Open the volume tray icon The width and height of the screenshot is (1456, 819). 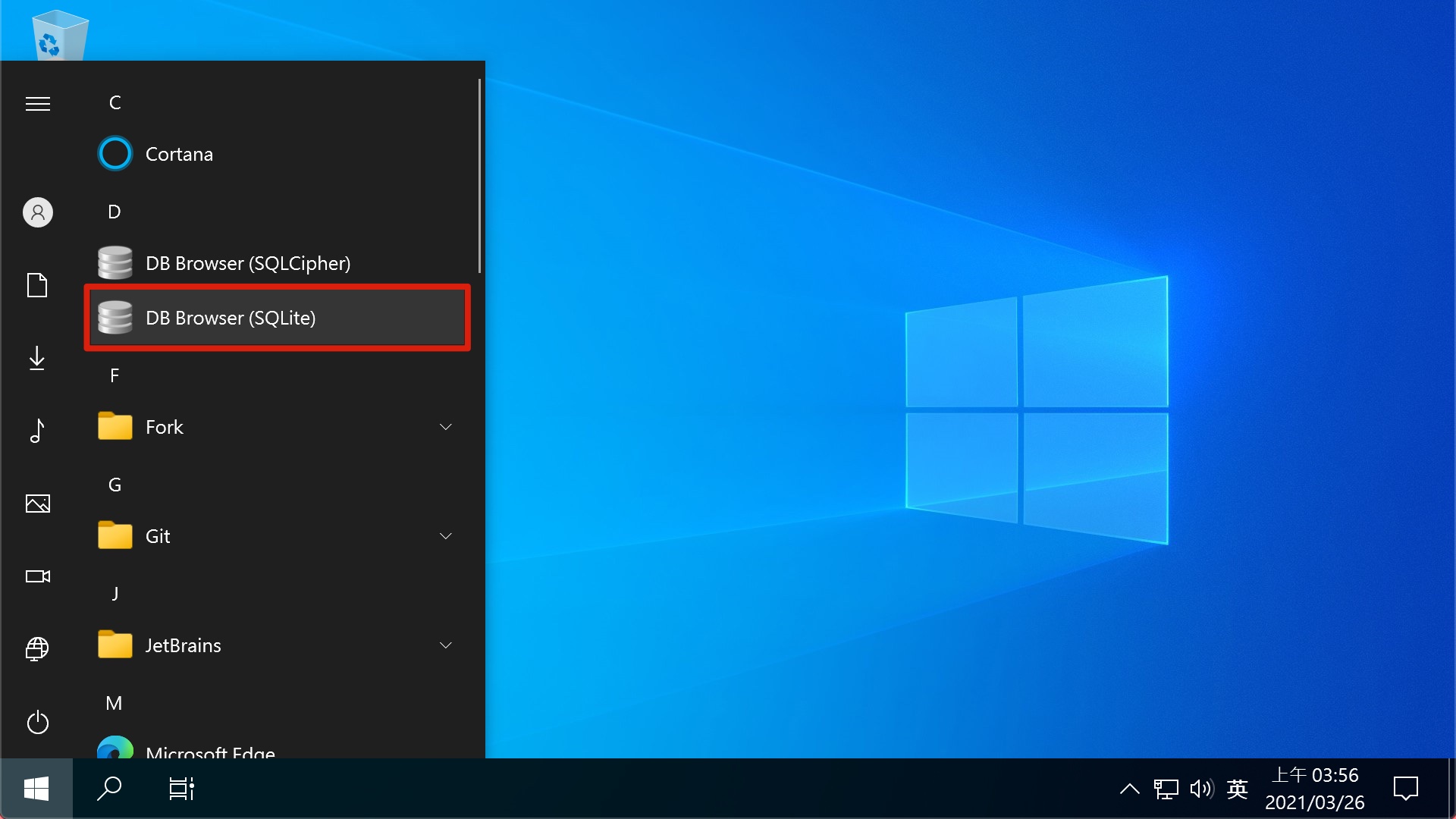tap(1202, 789)
